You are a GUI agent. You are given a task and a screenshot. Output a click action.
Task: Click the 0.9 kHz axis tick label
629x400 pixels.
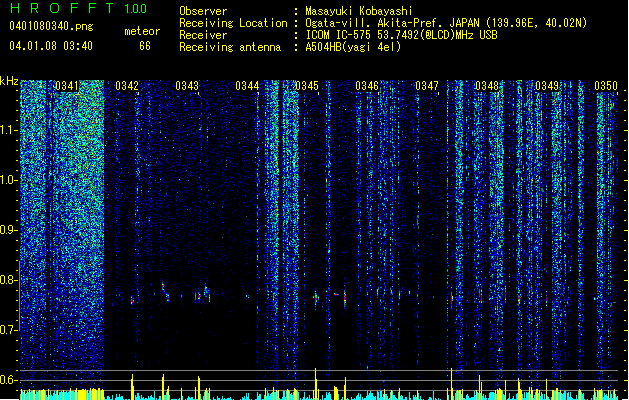click(9, 230)
